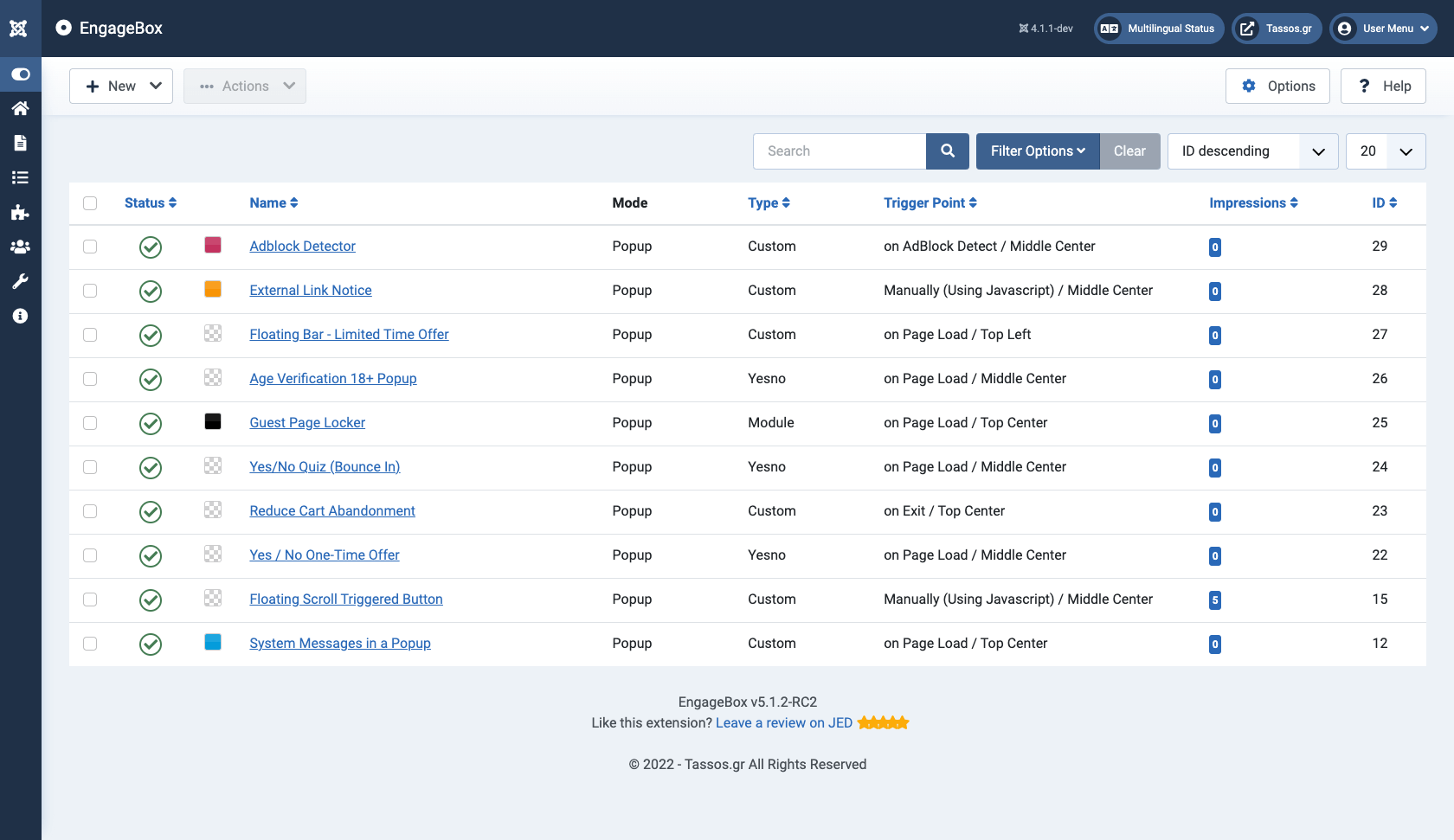Viewport: 1454px width, 840px height.
Task: Select the Yes/No Quiz row checkbox
Action: [90, 467]
